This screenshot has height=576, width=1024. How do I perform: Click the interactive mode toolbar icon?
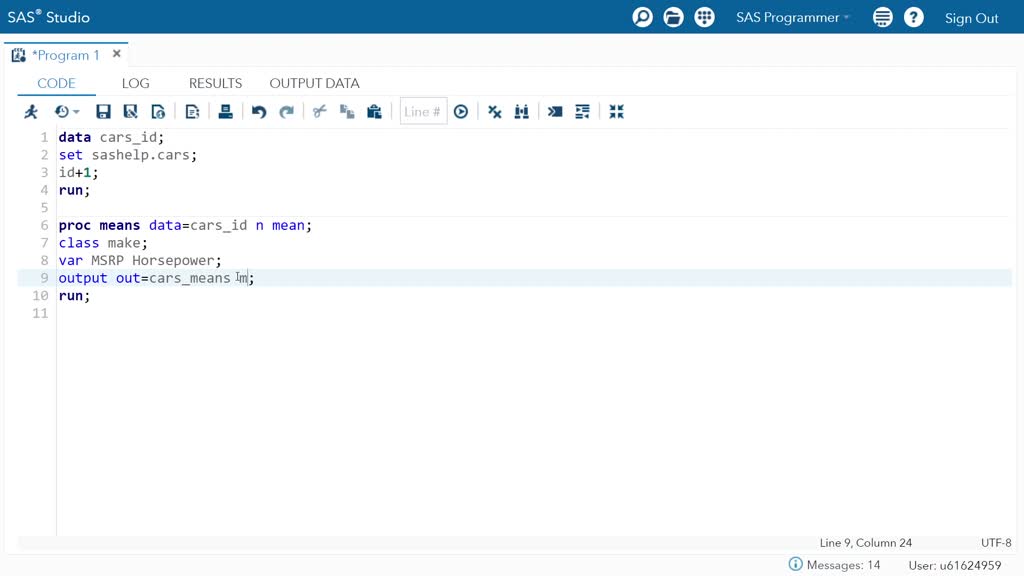point(555,112)
